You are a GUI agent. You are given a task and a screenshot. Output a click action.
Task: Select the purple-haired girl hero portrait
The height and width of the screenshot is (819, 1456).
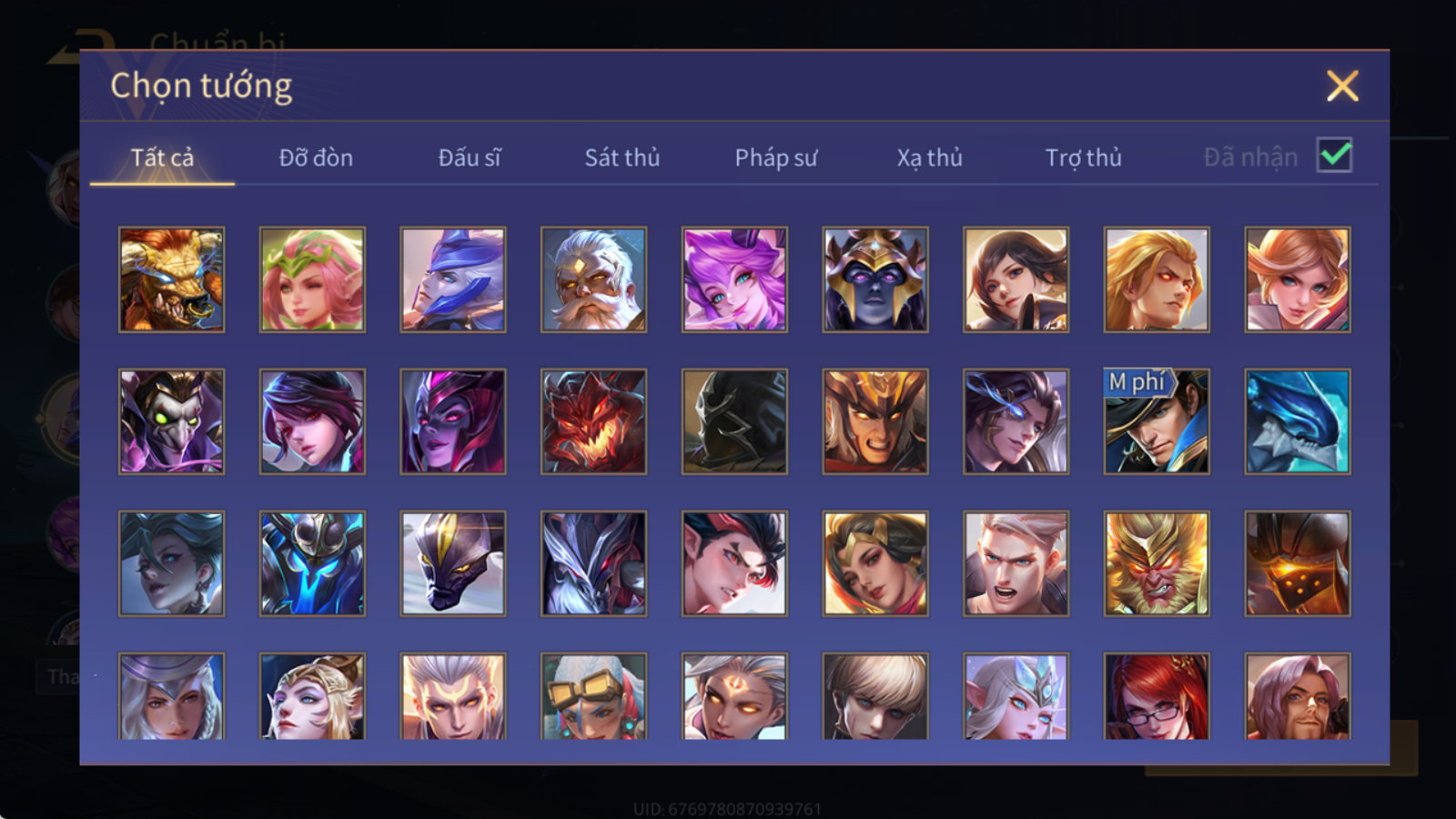click(x=734, y=279)
